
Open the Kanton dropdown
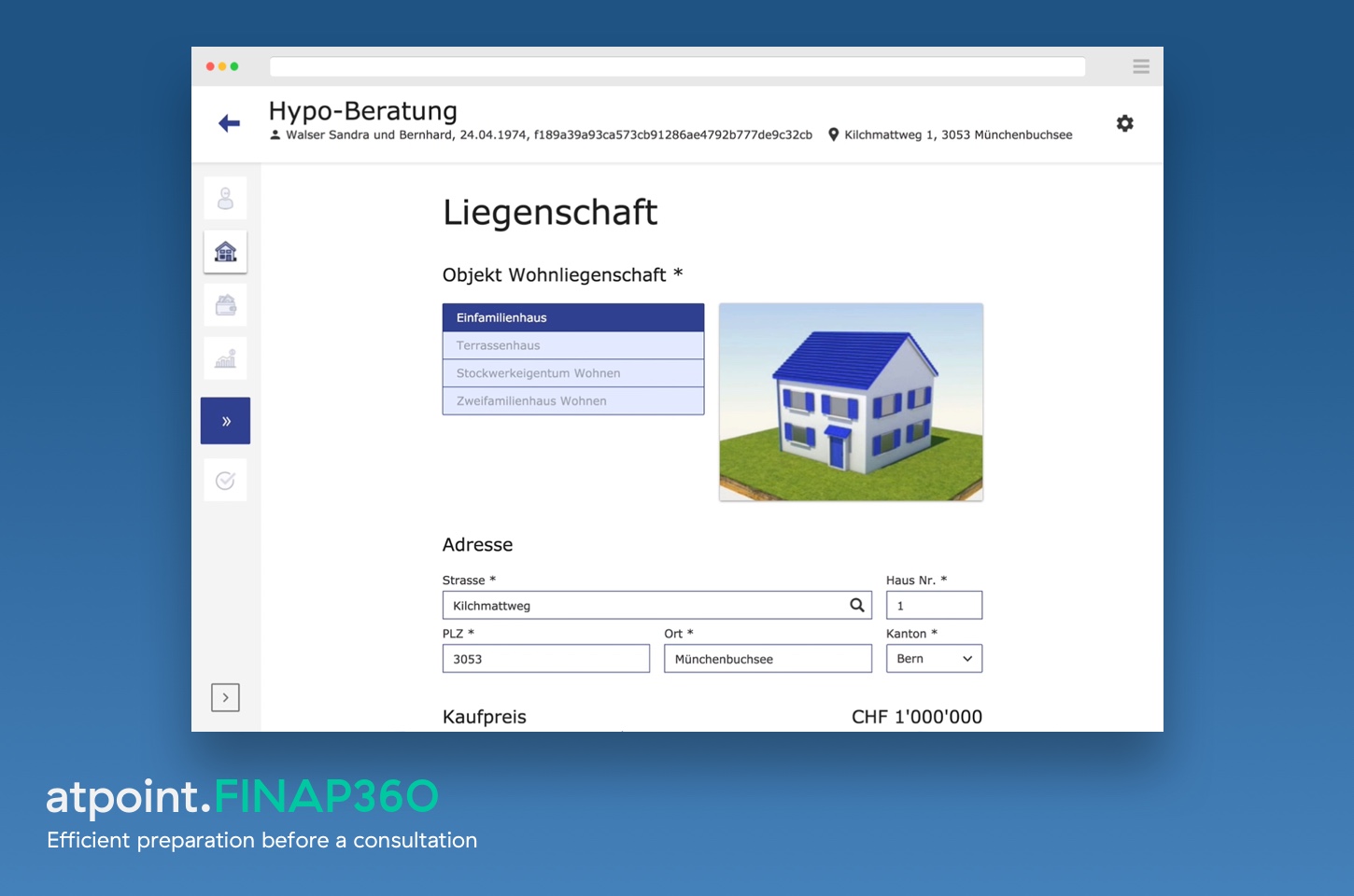click(x=934, y=659)
